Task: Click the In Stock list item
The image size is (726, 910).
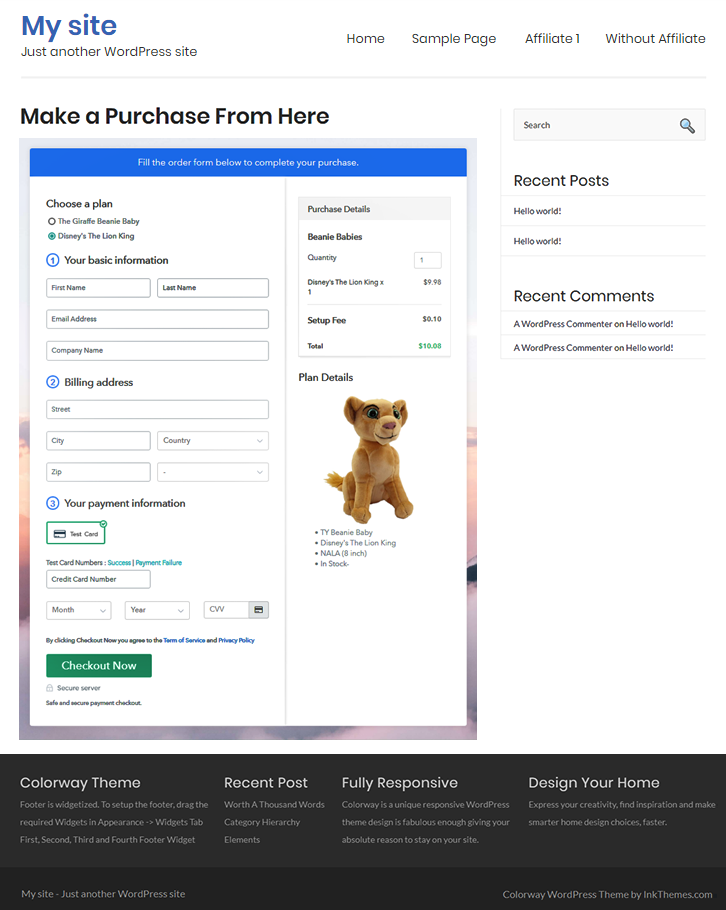Action: pyautogui.click(x=335, y=564)
